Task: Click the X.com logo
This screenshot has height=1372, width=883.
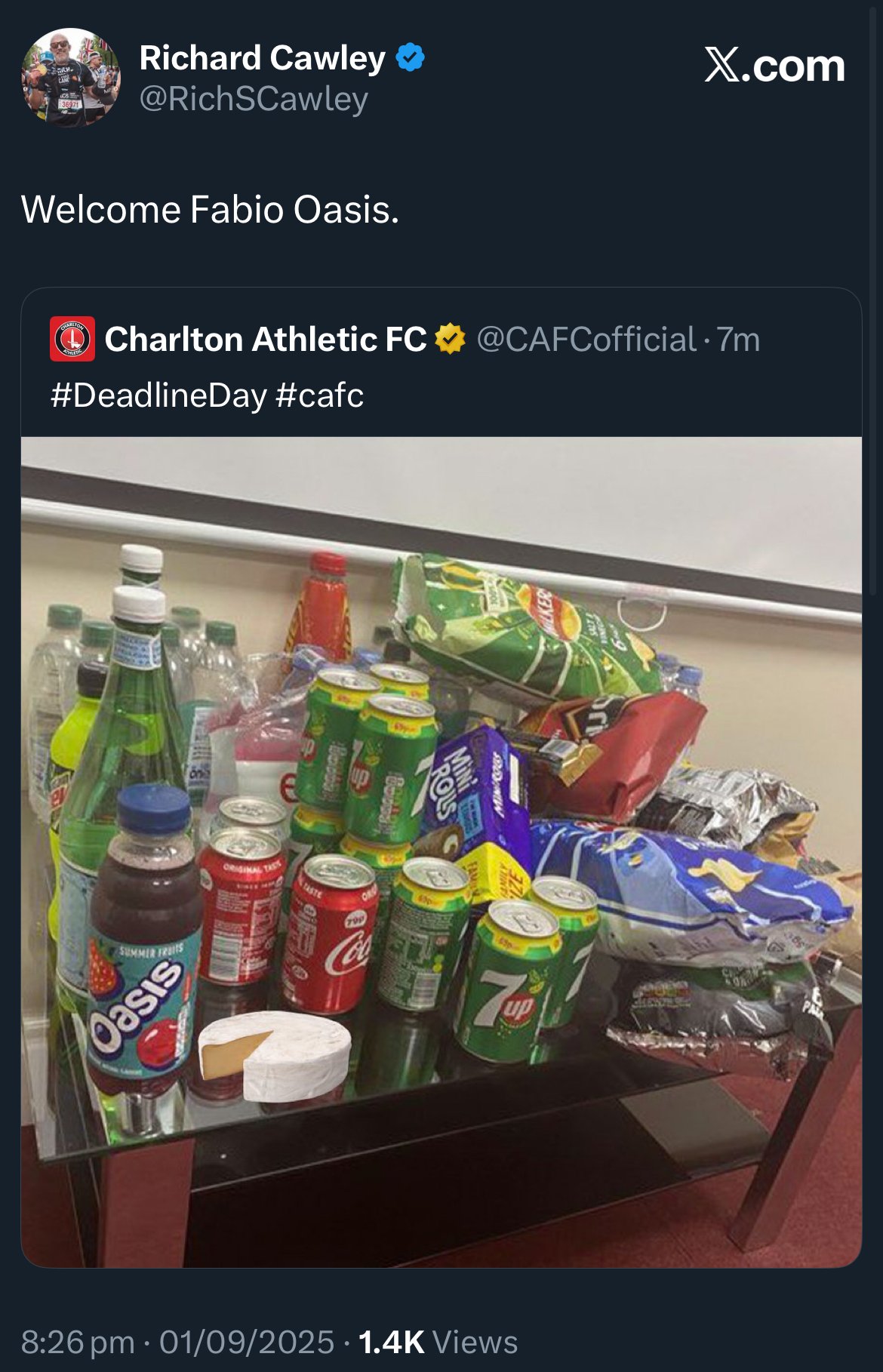Action: (x=774, y=65)
